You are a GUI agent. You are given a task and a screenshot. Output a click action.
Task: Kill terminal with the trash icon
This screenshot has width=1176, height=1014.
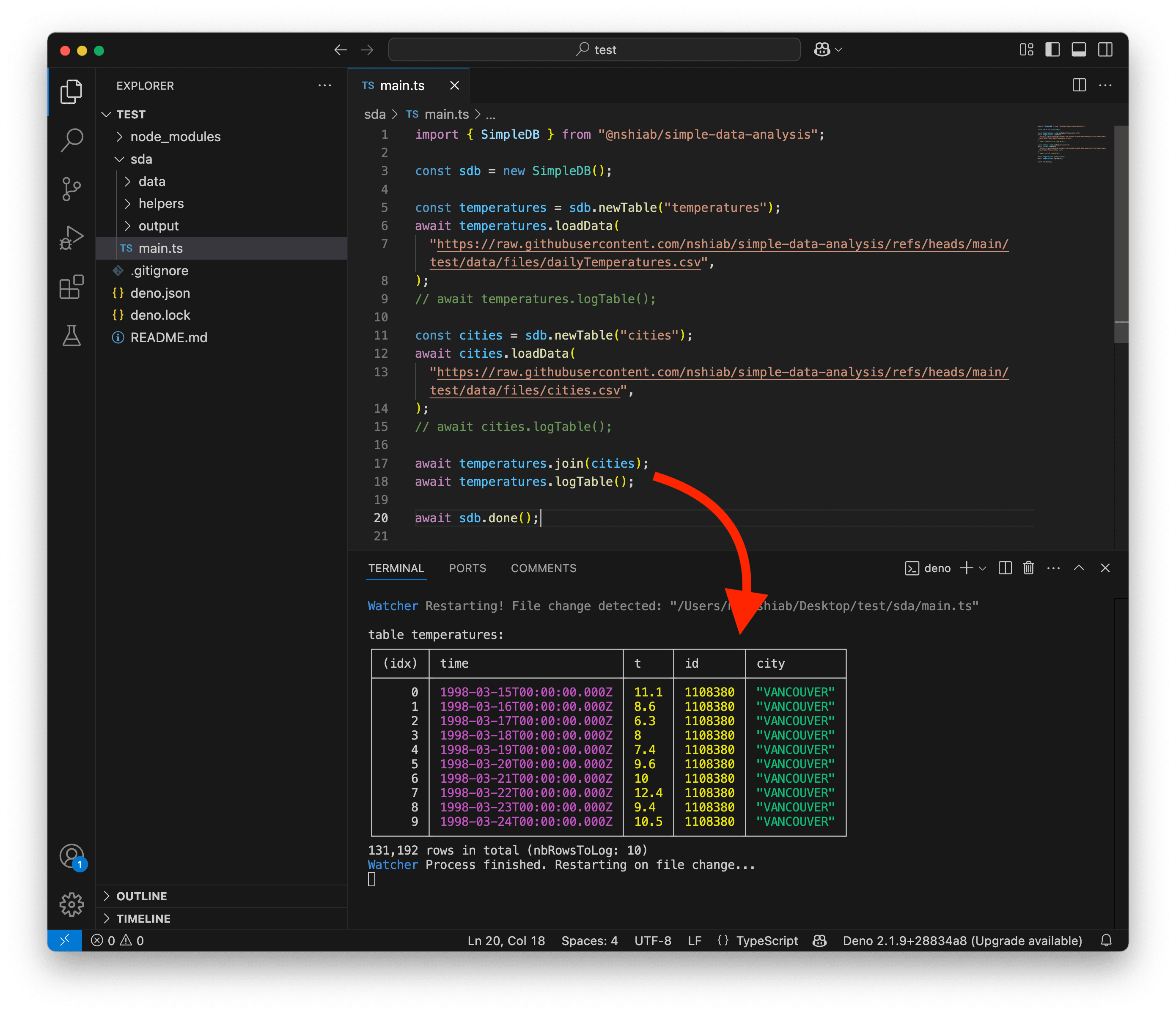tap(1028, 568)
